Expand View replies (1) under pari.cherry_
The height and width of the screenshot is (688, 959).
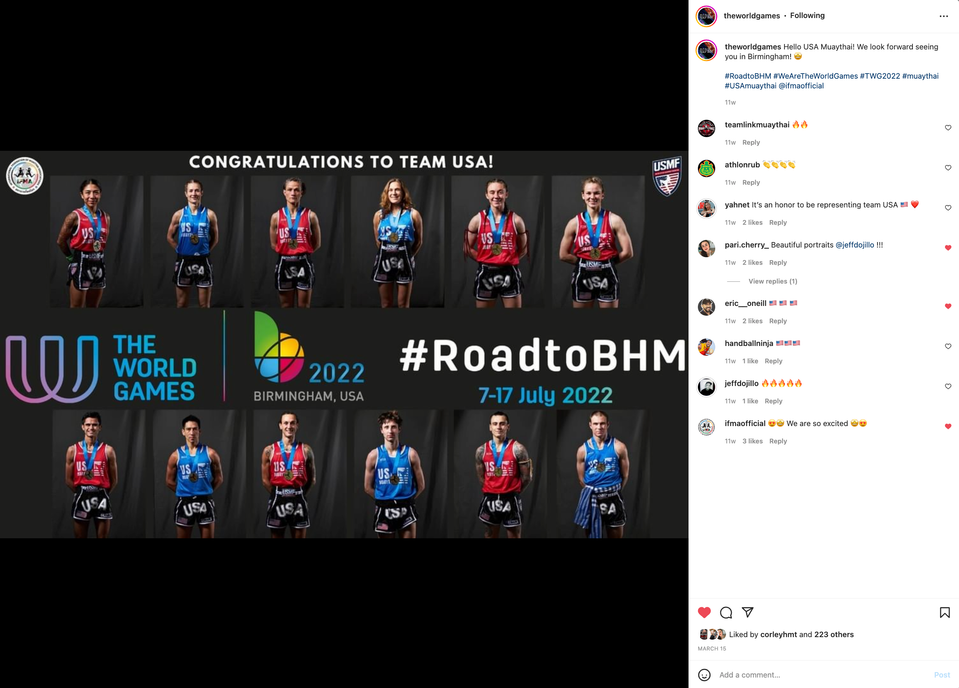772,281
